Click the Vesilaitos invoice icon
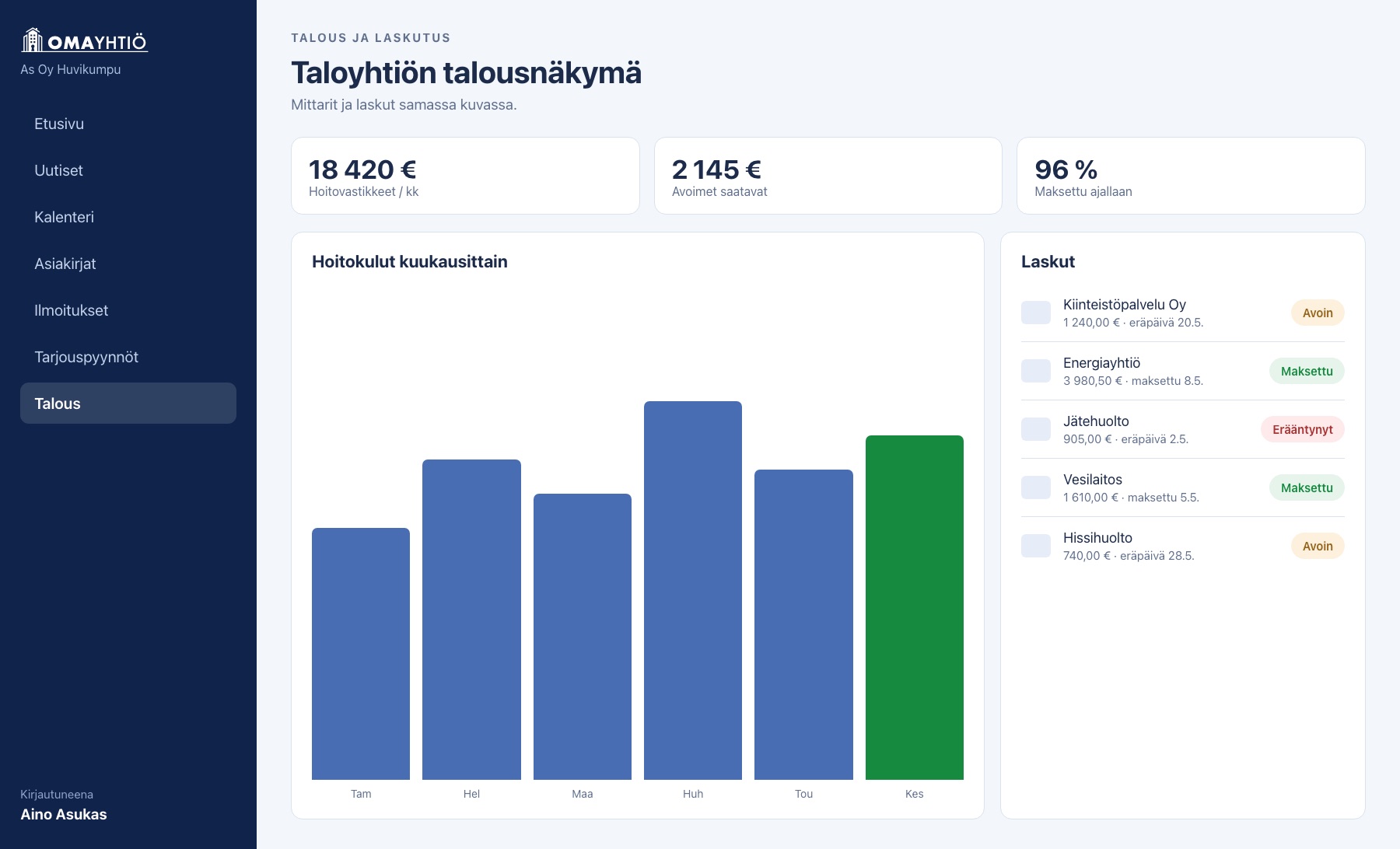This screenshot has width=1400, height=849. point(1036,487)
